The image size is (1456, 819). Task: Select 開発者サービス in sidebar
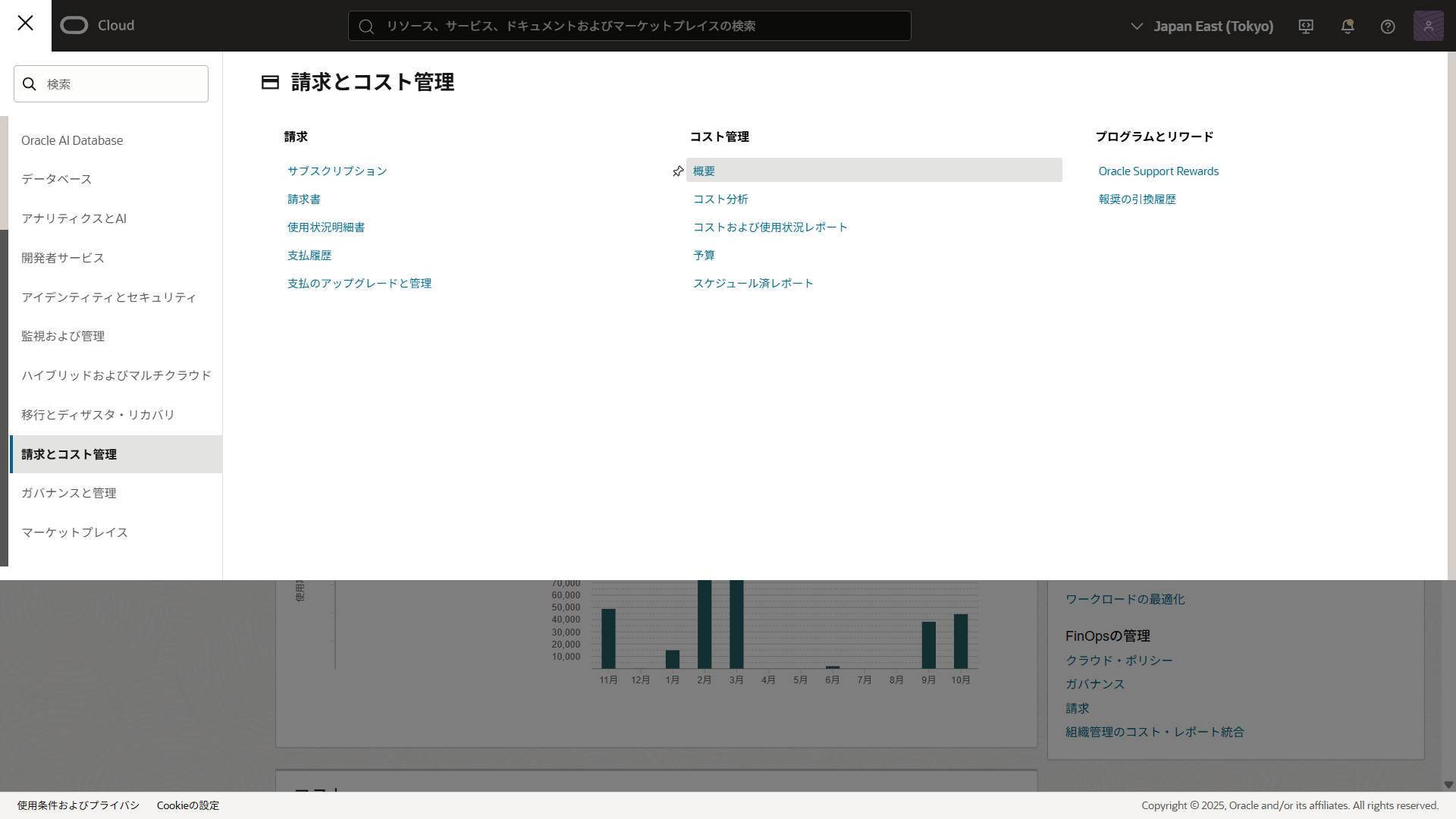pyautogui.click(x=63, y=258)
